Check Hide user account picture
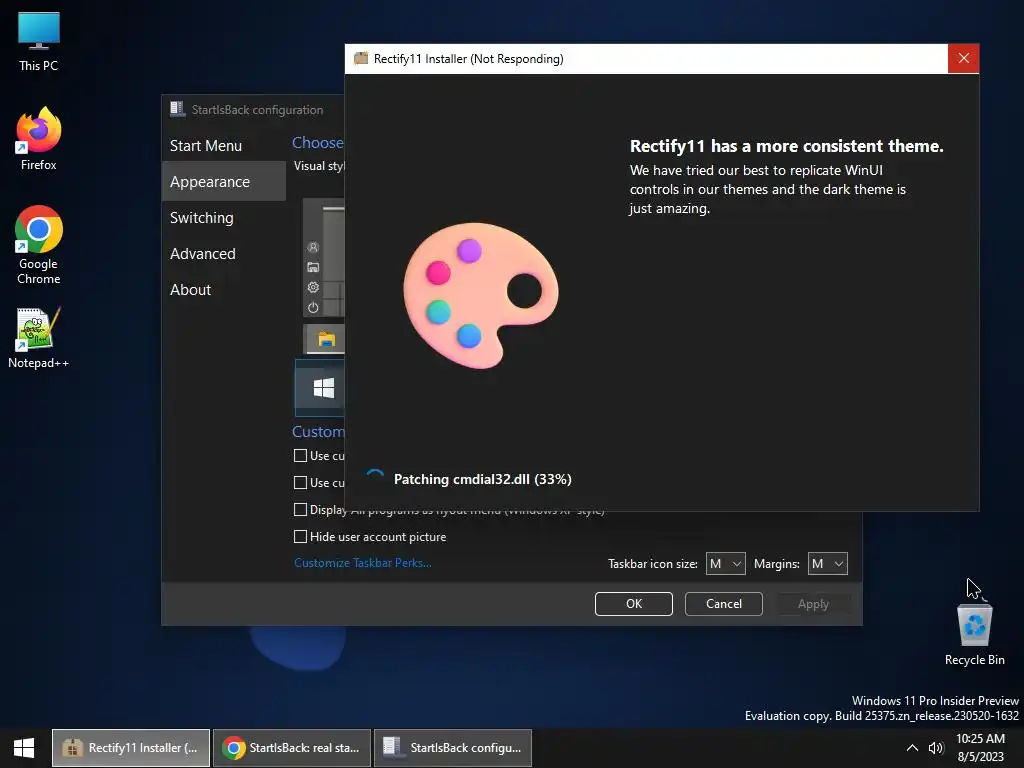The height and width of the screenshot is (768, 1024). click(300, 537)
